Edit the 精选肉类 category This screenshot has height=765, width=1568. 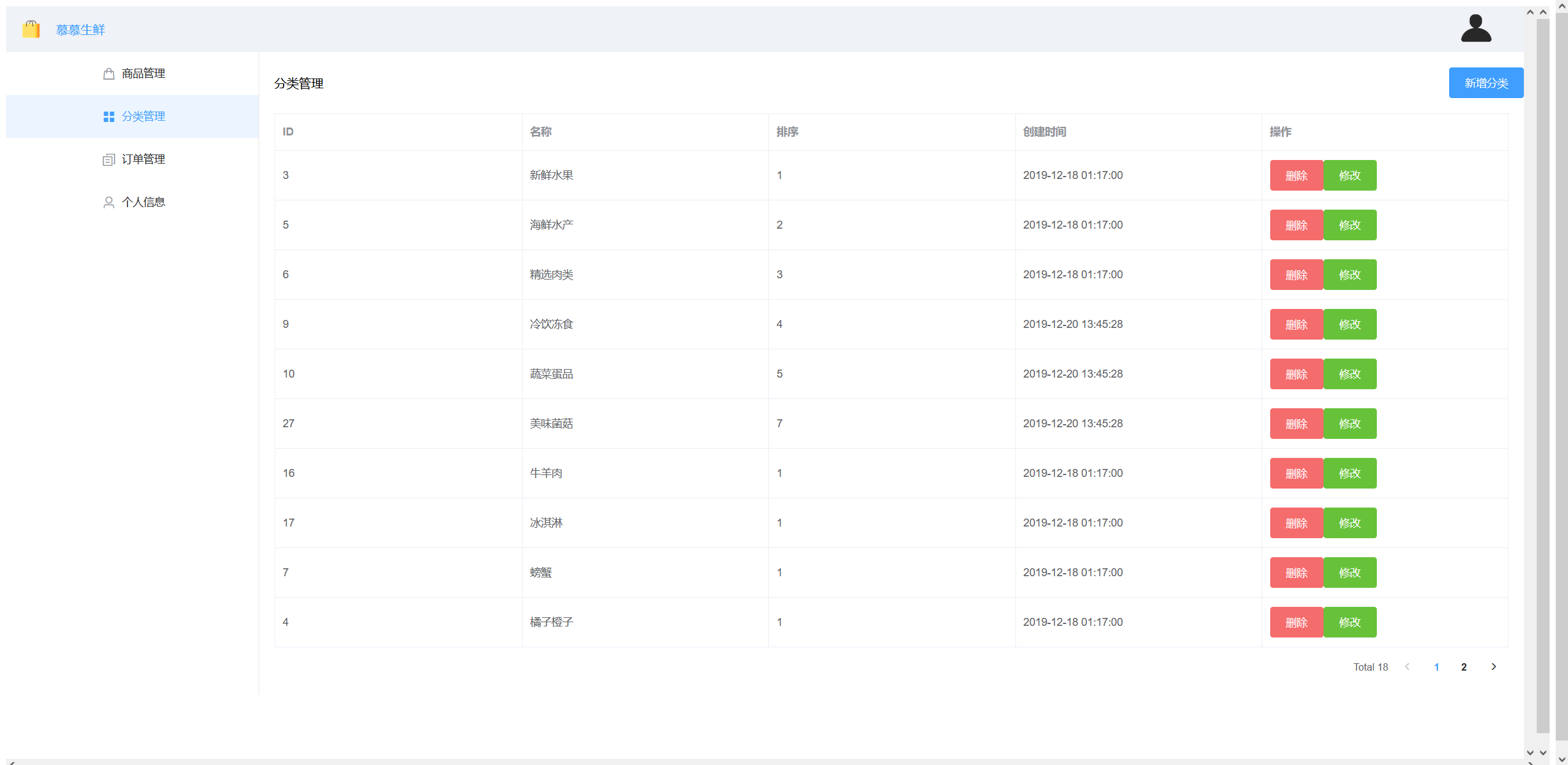point(1350,275)
